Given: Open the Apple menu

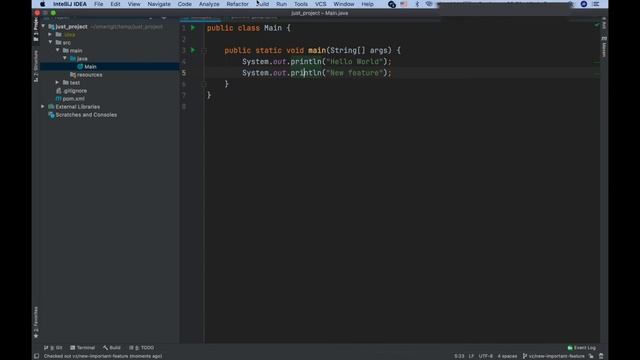Looking at the screenshot, I should click(42, 4).
